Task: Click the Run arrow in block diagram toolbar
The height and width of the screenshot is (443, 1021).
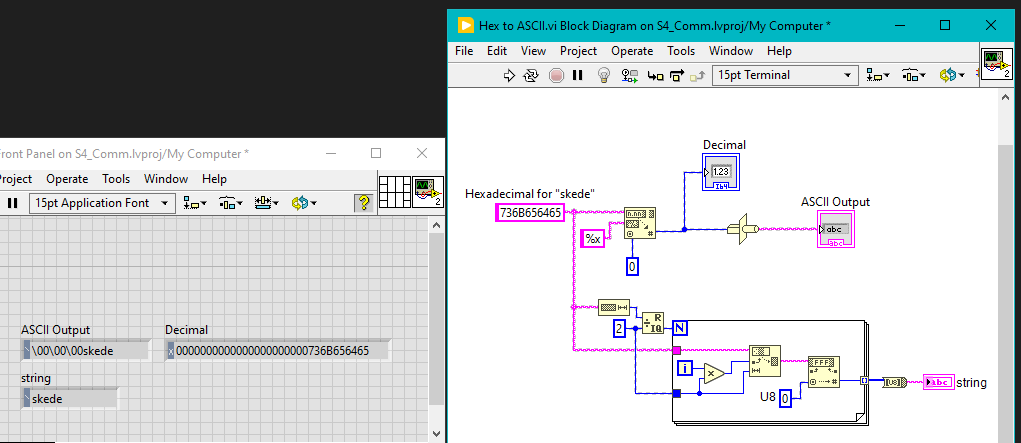Action: point(508,75)
